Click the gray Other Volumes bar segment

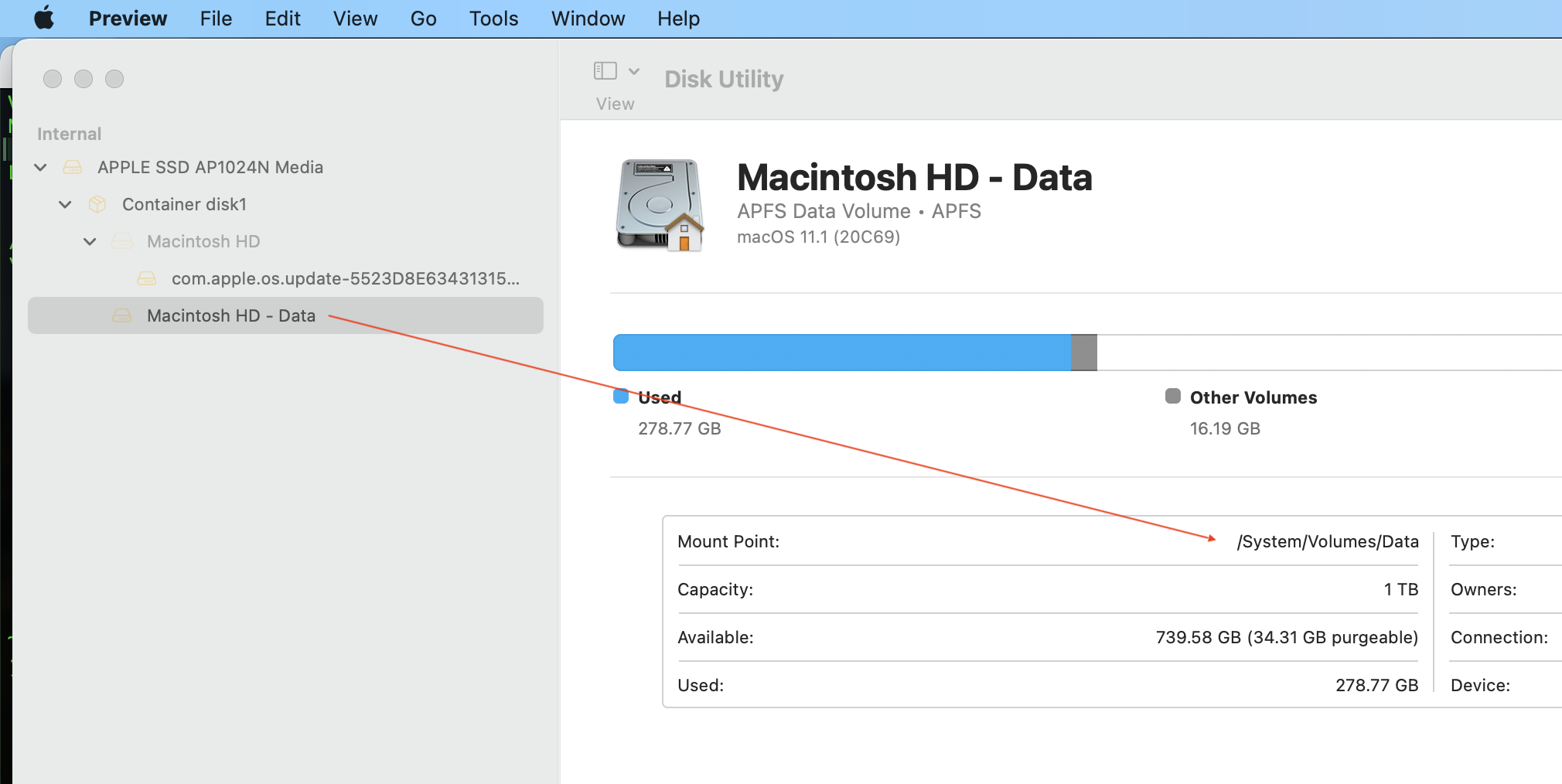pos(1084,353)
